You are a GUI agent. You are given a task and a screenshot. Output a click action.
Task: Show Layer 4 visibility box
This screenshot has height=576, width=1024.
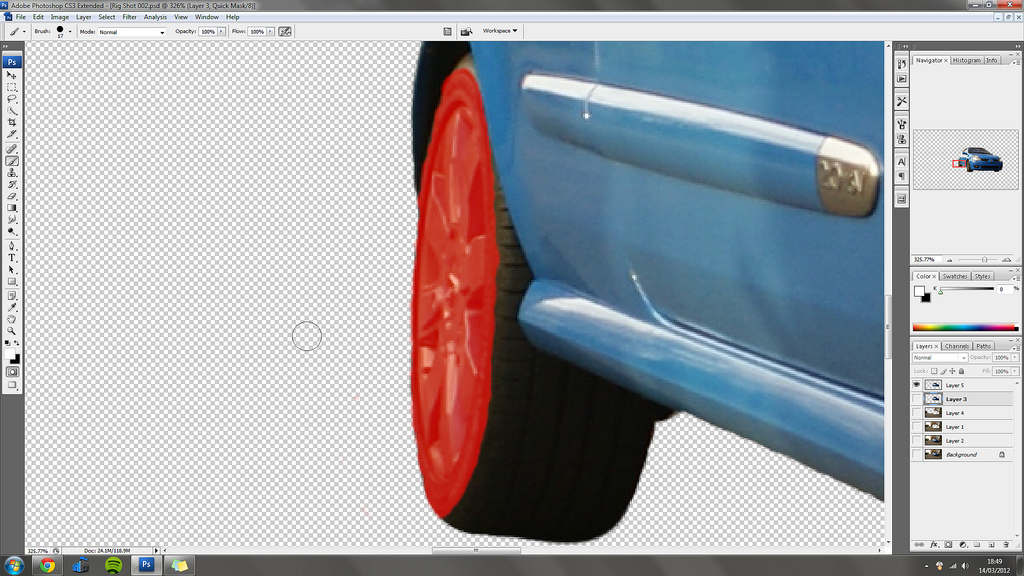(x=916, y=413)
